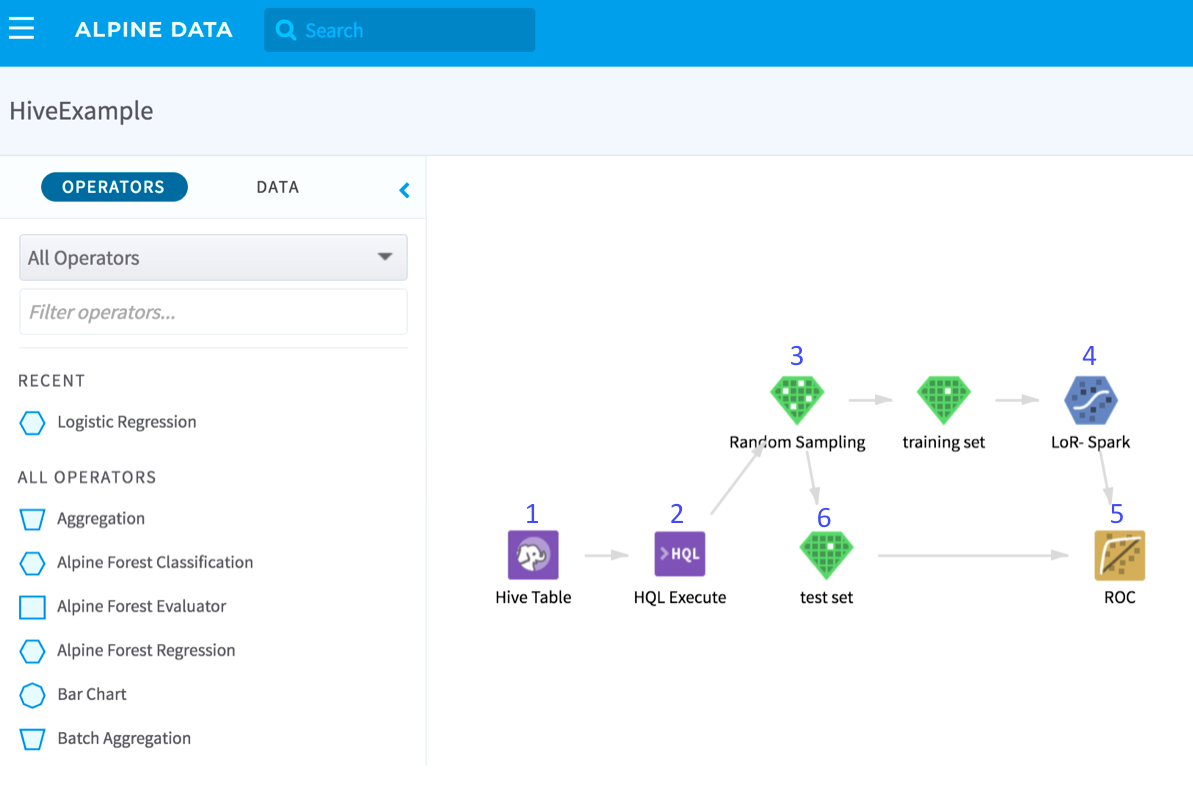Open the All Operators dropdown
This screenshot has width=1193, height=785.
click(213, 258)
